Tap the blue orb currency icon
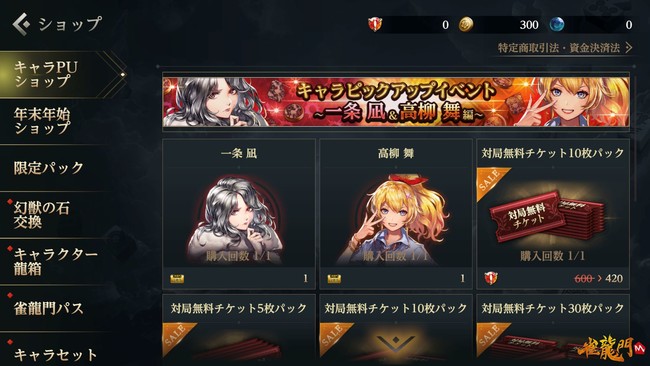 556,24
